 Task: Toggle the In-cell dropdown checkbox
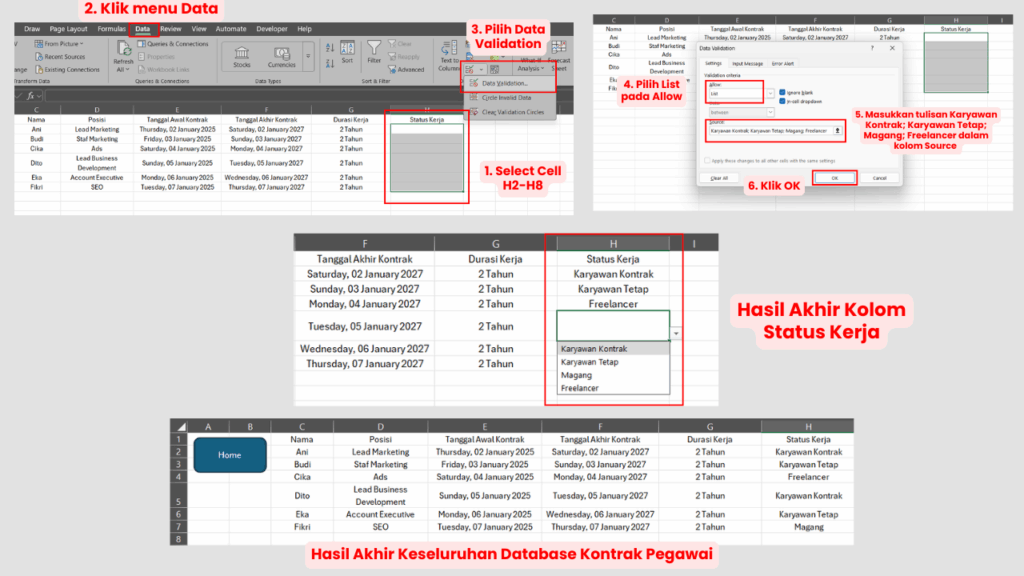(x=783, y=101)
